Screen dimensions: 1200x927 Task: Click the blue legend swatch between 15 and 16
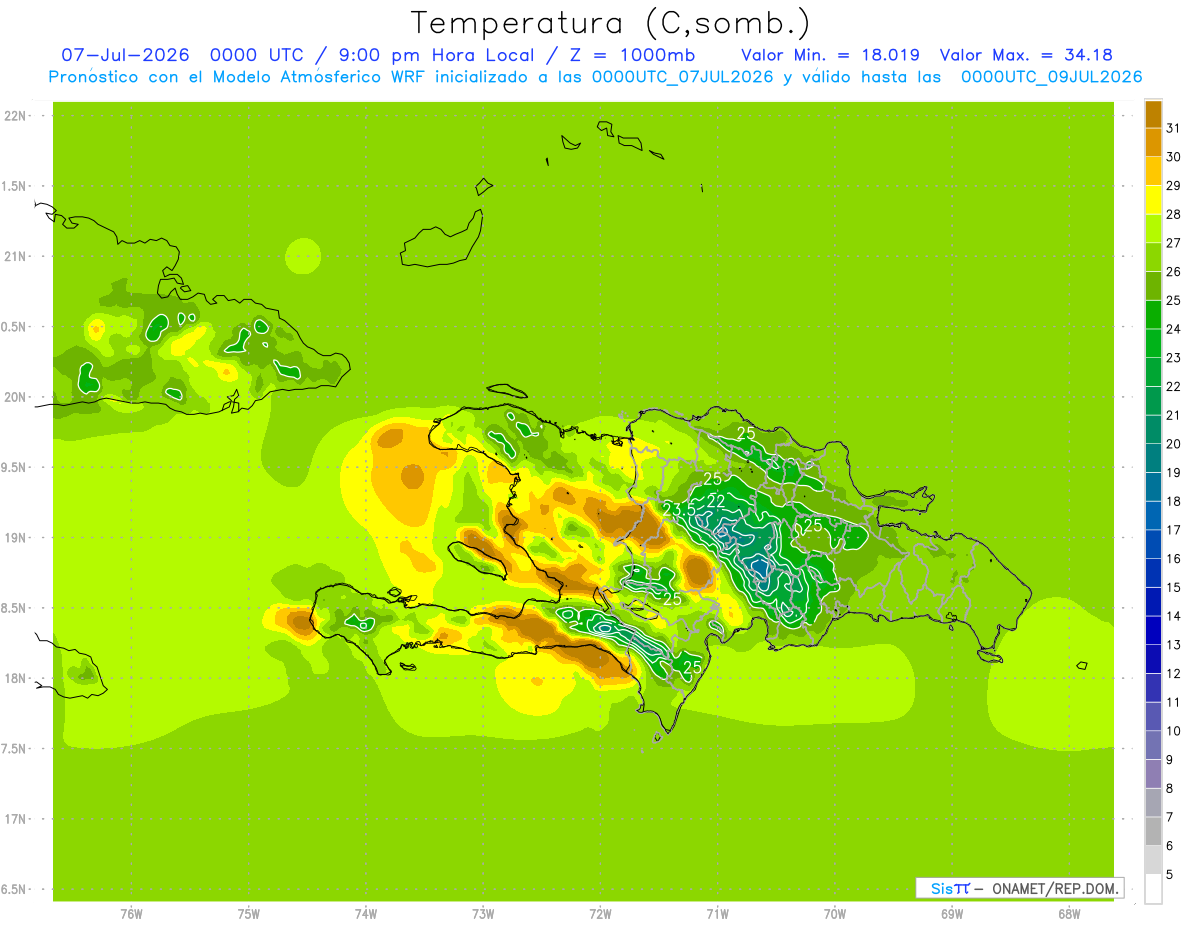1153,573
